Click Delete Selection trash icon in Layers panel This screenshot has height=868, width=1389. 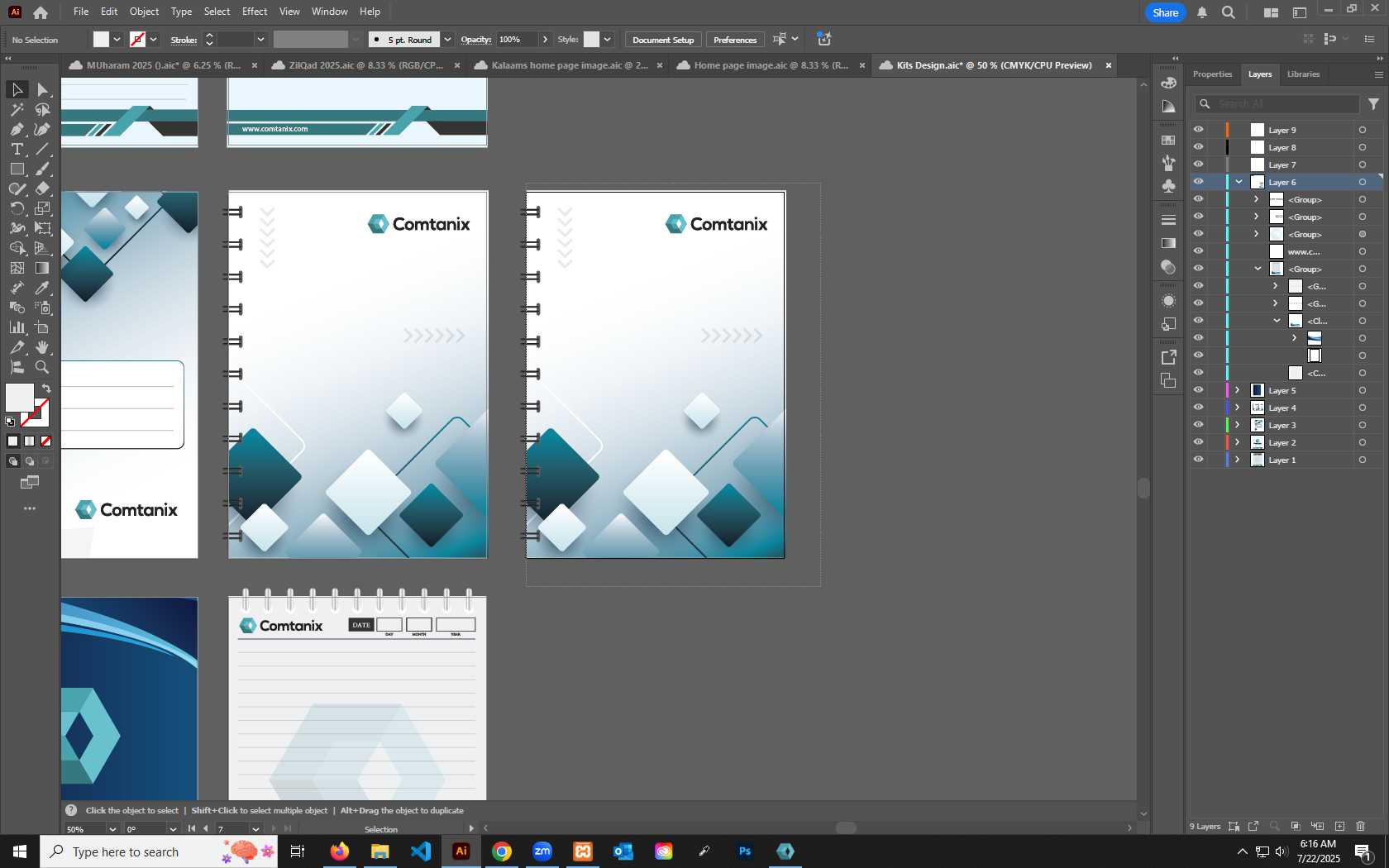coord(1361,826)
